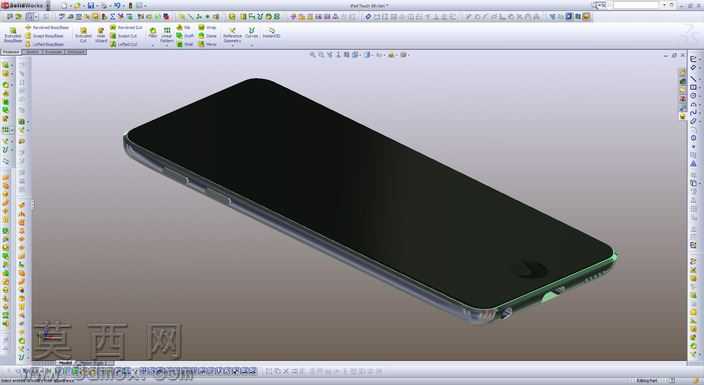Viewport: 704px width, 385px height.
Task: Switch to the Evaluate tab
Action: tap(54, 52)
